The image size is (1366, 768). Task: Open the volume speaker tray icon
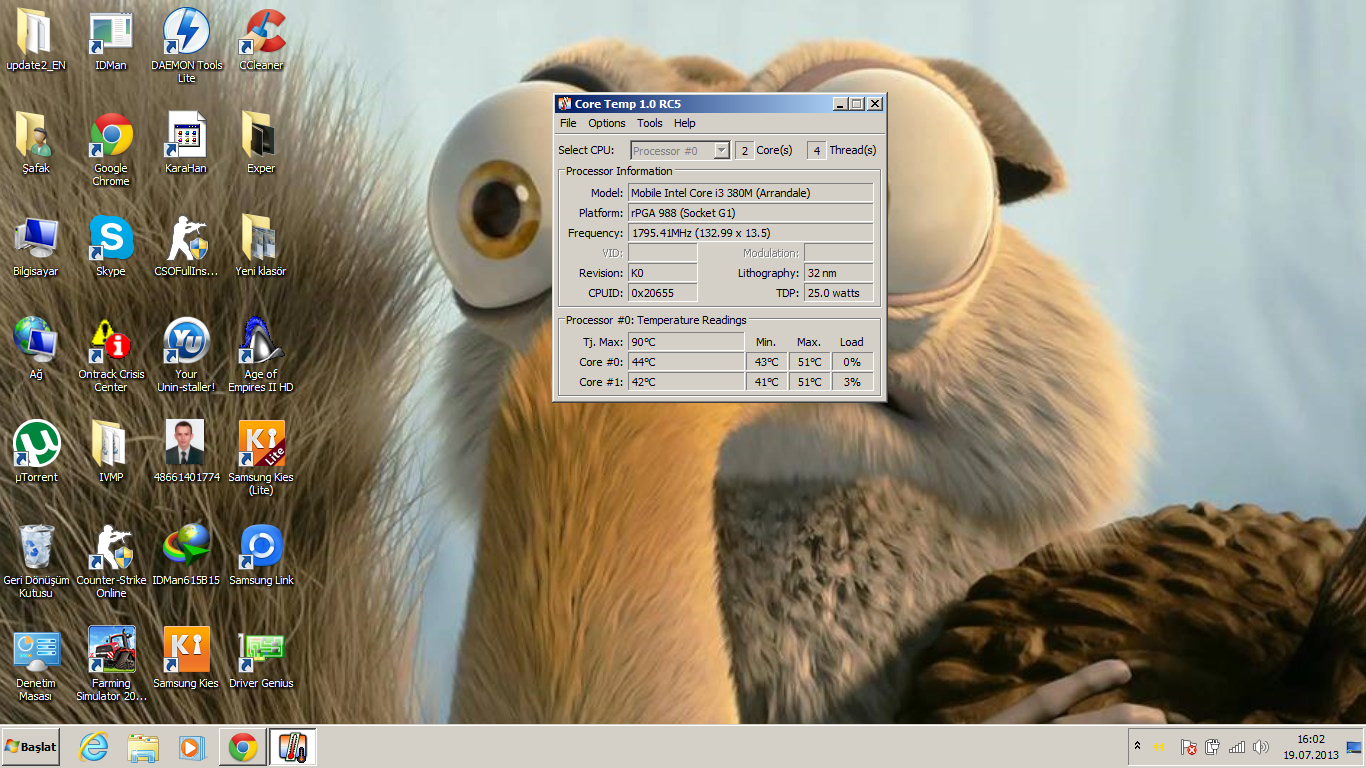click(1261, 747)
